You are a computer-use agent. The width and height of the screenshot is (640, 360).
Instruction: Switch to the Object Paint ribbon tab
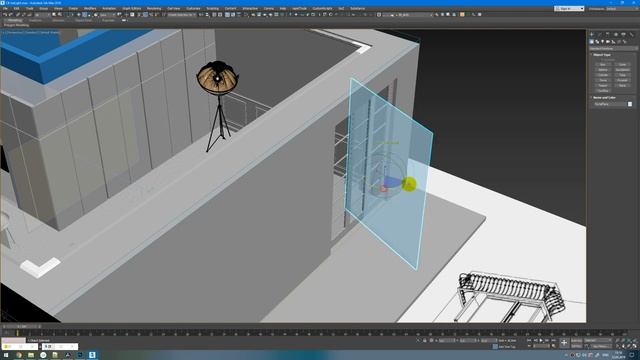point(83,20)
